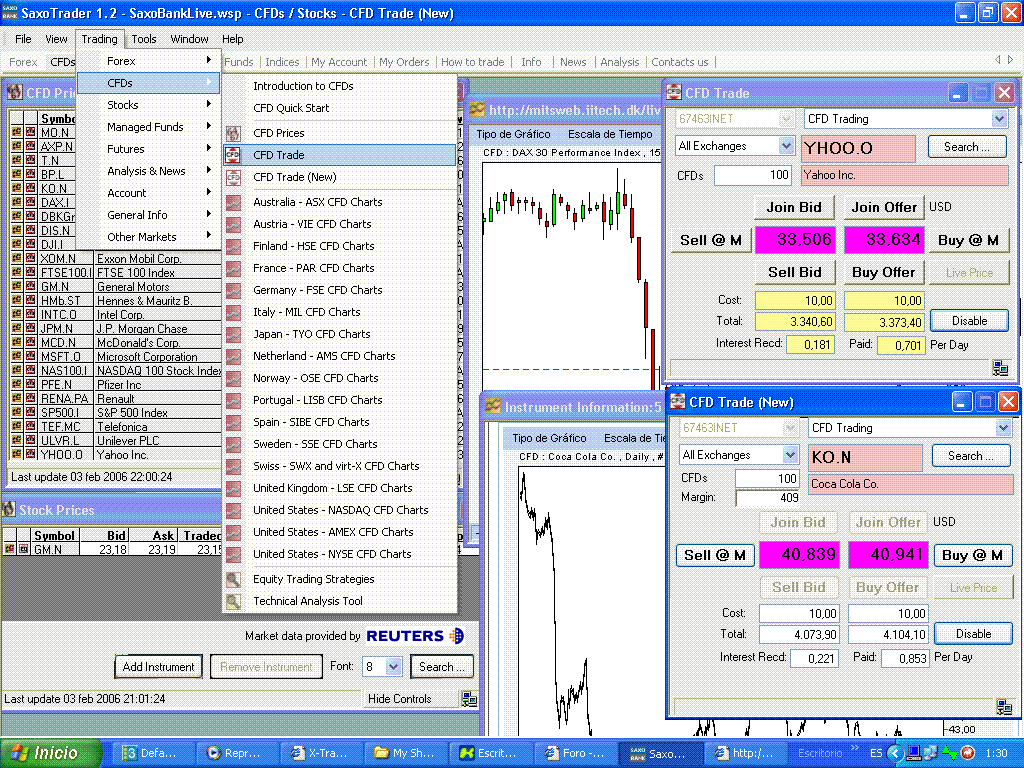Click Search in the CFD Trade (New) window
The height and width of the screenshot is (768, 1024).
(x=970, y=456)
